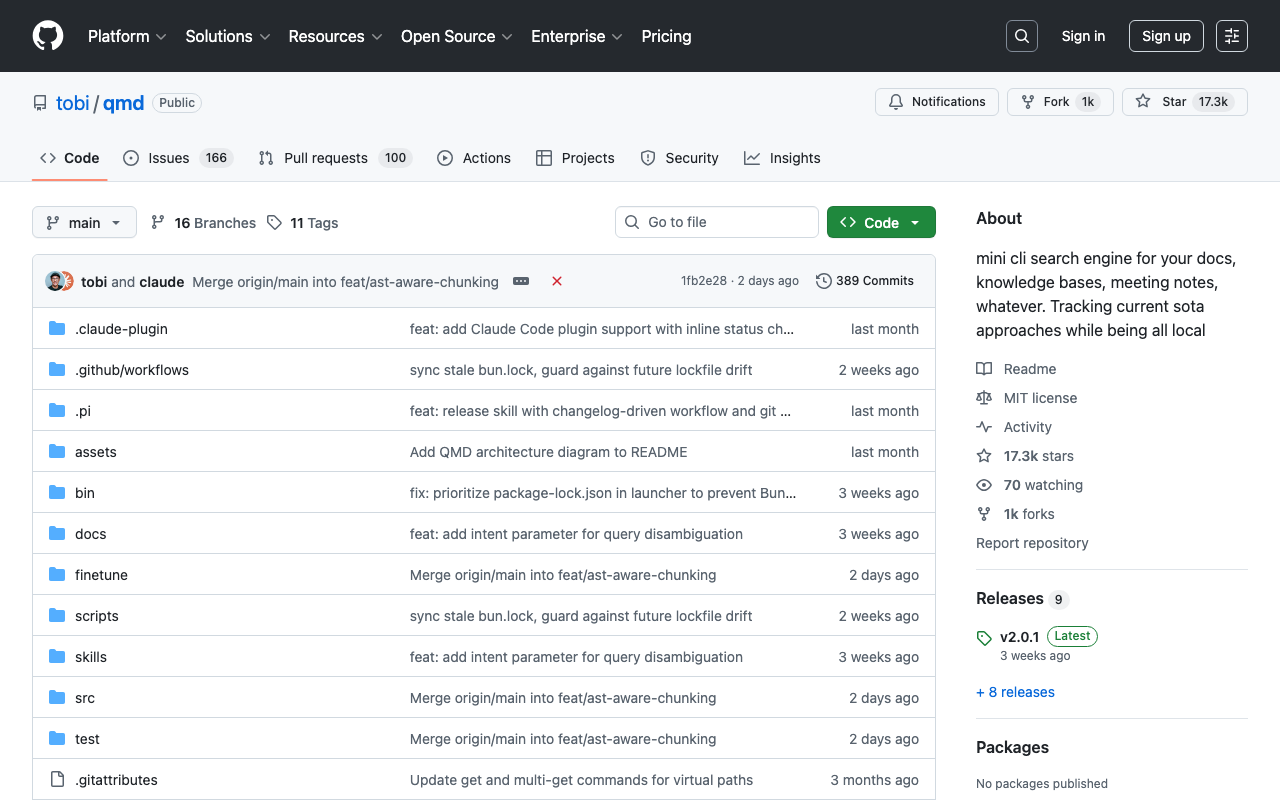This screenshot has height=800, width=1280.
Task: Click the Go to file search box
Action: 716,222
